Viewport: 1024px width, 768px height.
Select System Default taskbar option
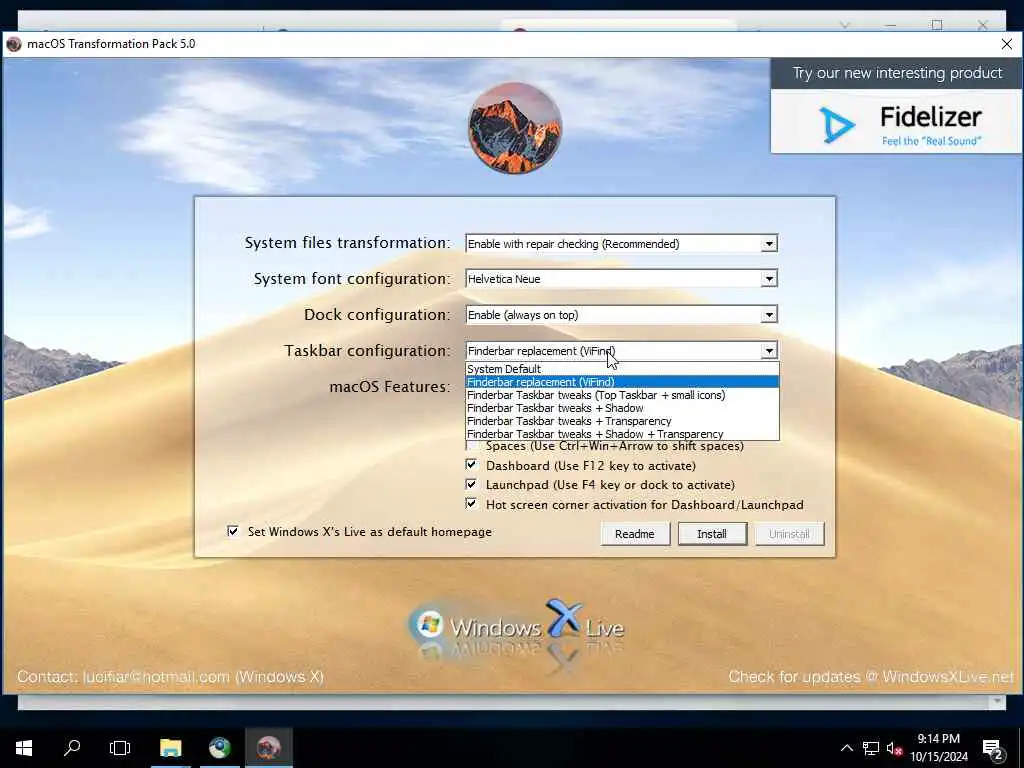click(622, 369)
